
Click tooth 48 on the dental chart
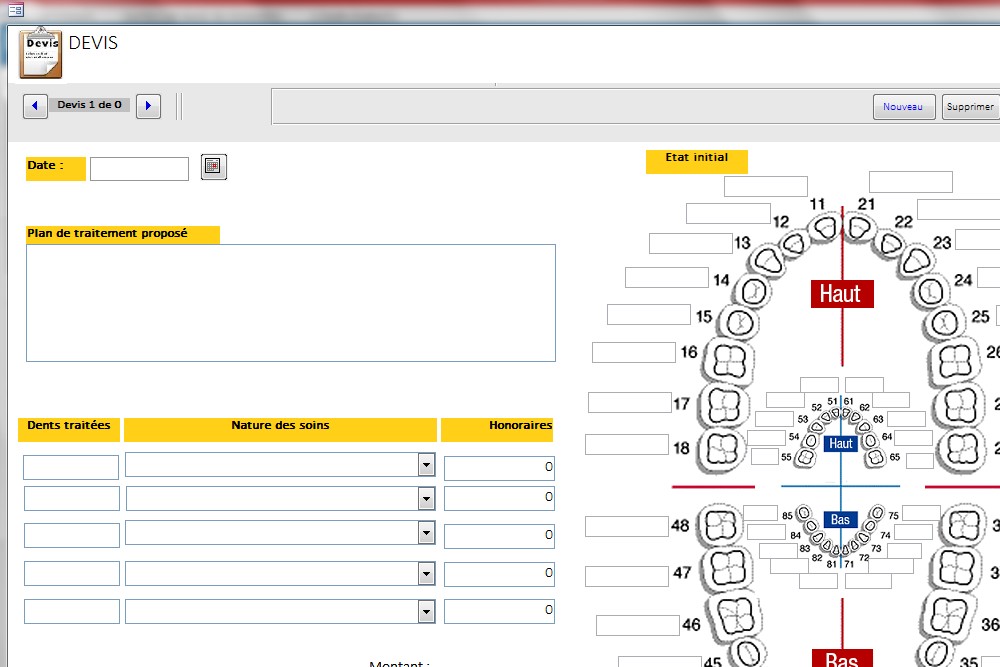[721, 526]
